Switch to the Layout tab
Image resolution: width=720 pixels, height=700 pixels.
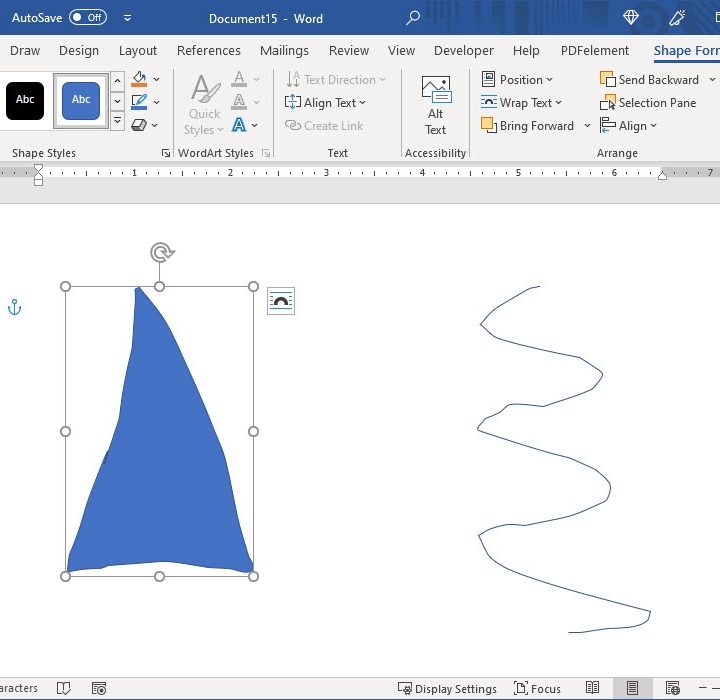pyautogui.click(x=138, y=51)
